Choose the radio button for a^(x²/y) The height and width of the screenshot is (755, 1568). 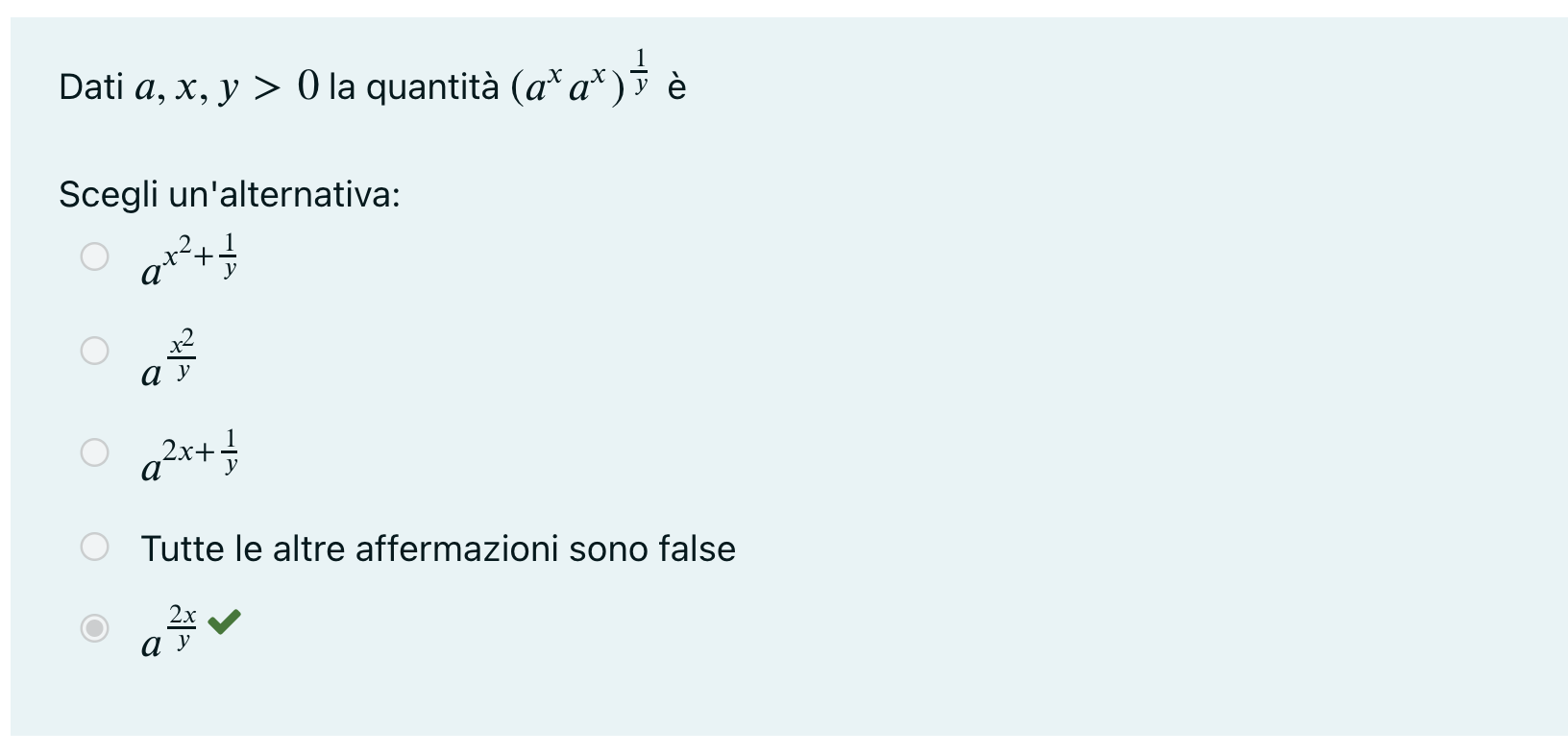tap(94, 351)
